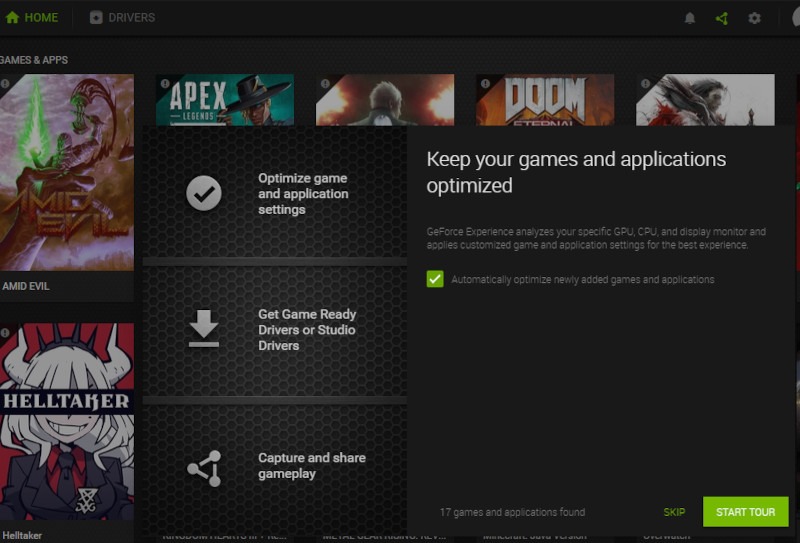Click the download arrow icon for drivers
The height and width of the screenshot is (543, 800).
[204, 329]
